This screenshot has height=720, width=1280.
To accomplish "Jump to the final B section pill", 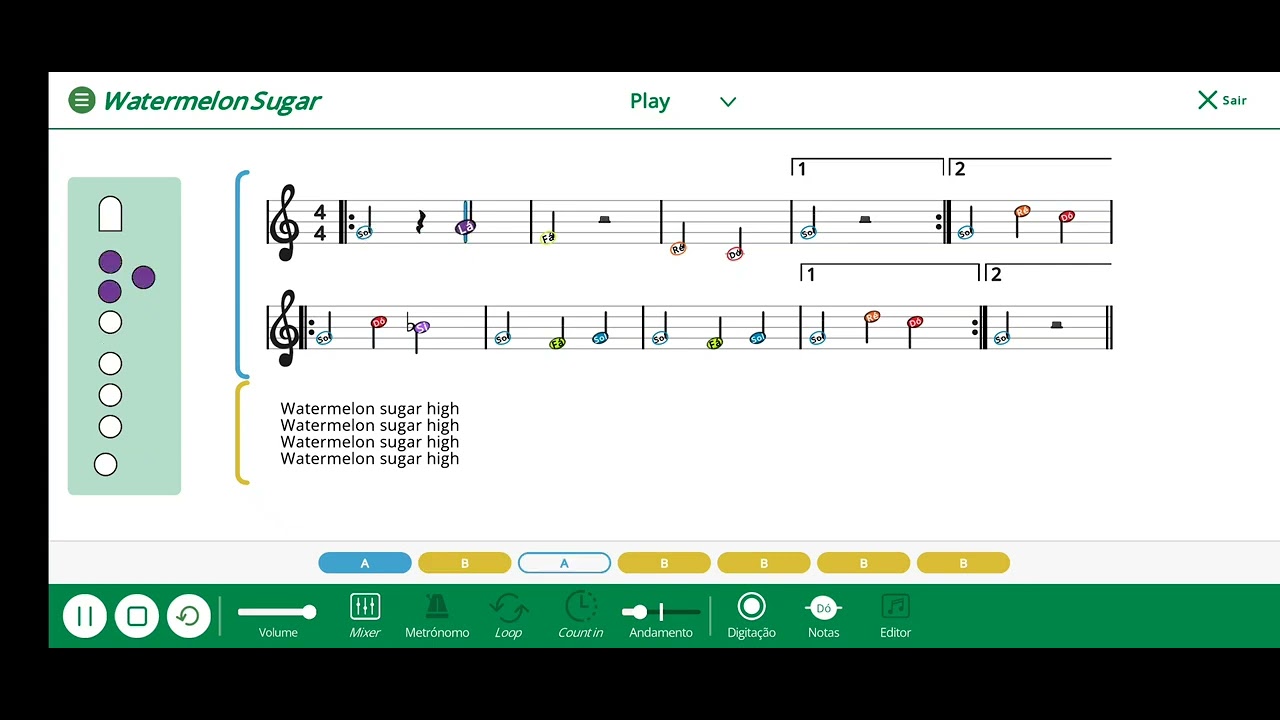I will [x=963, y=563].
